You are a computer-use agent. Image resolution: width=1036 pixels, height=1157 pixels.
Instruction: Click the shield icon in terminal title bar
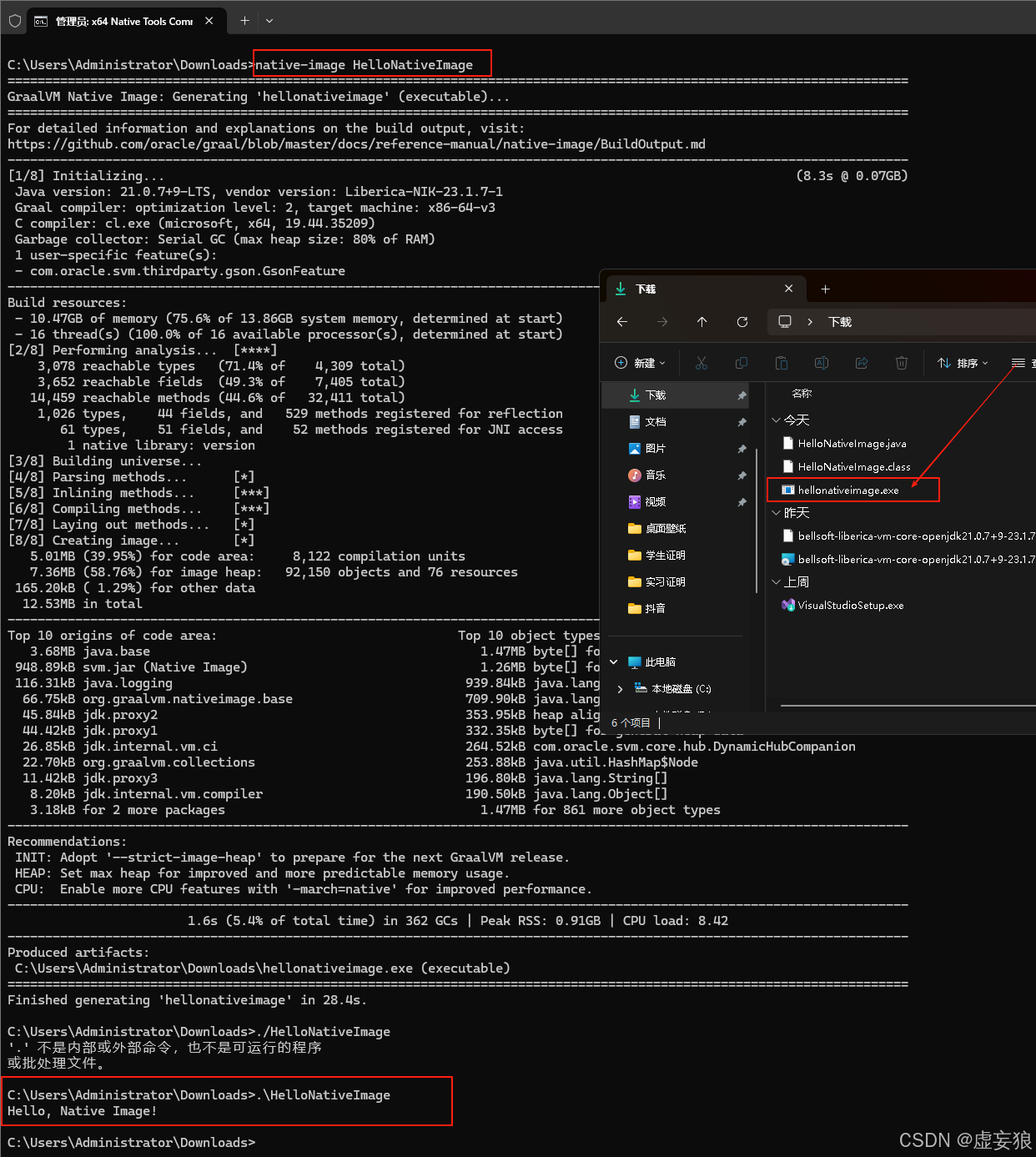(14, 21)
